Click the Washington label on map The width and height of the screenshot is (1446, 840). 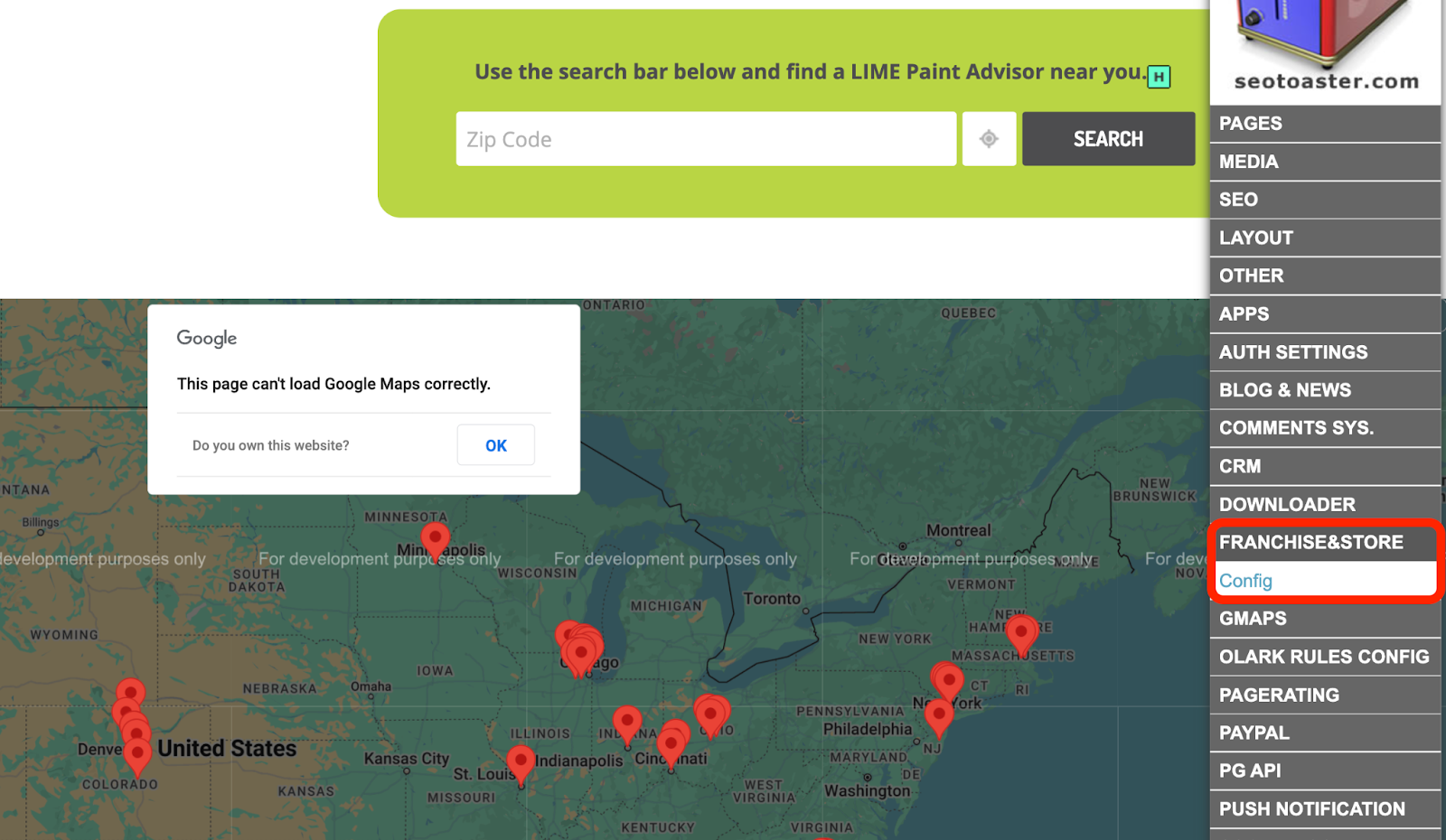coord(868,791)
